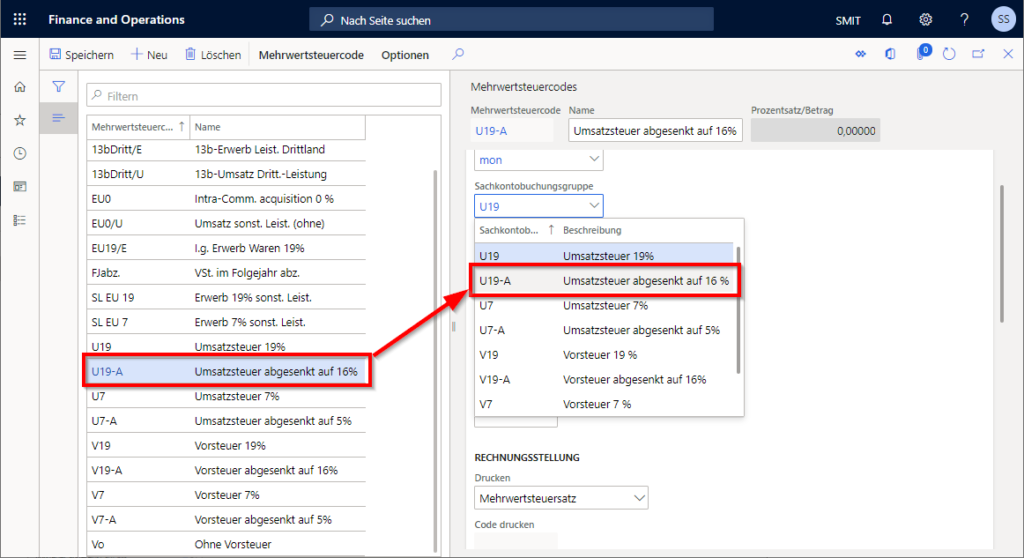
Task: Select lookup entry U7-A abgesenkt auf 5%
Action: click(605, 330)
